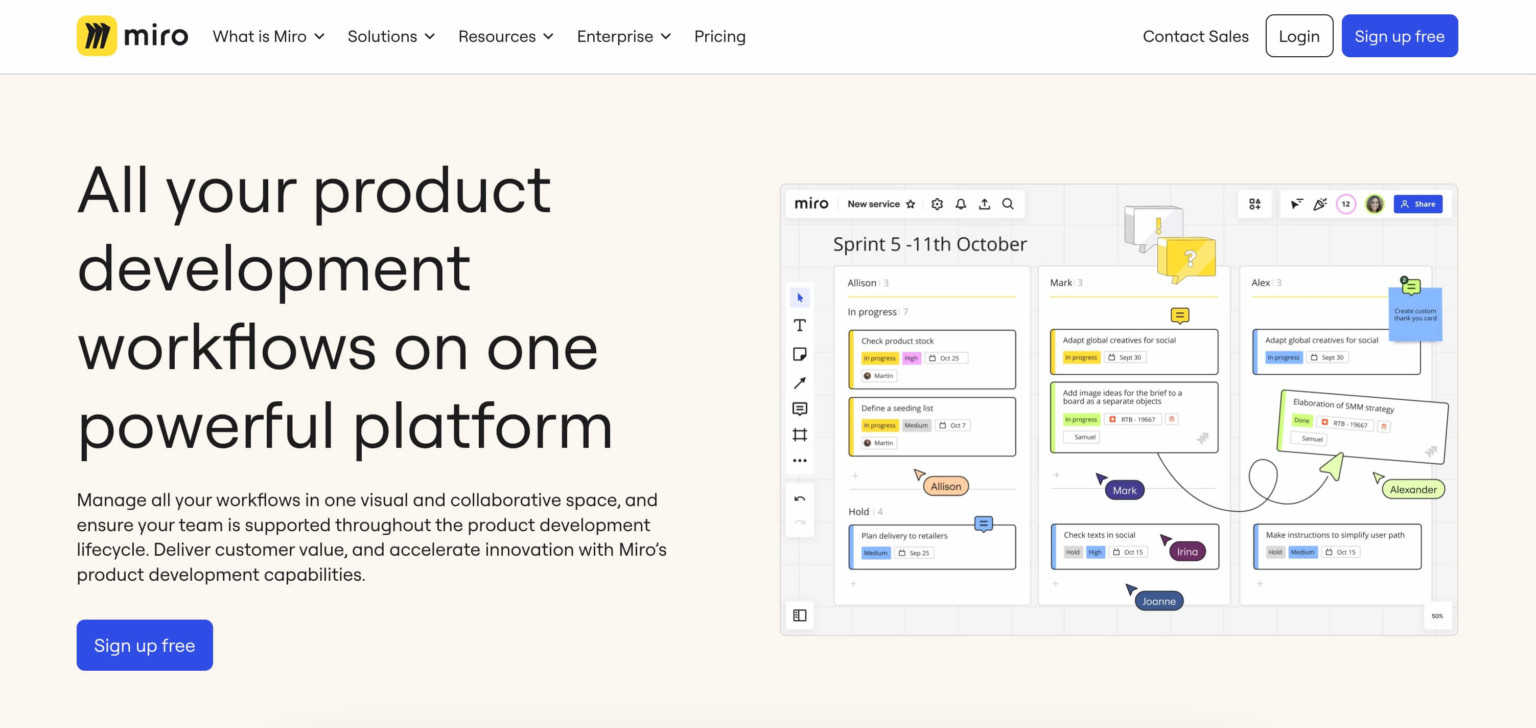Click the board settings gear icon
Screen dimensions: 1536x728
[x=937, y=204]
